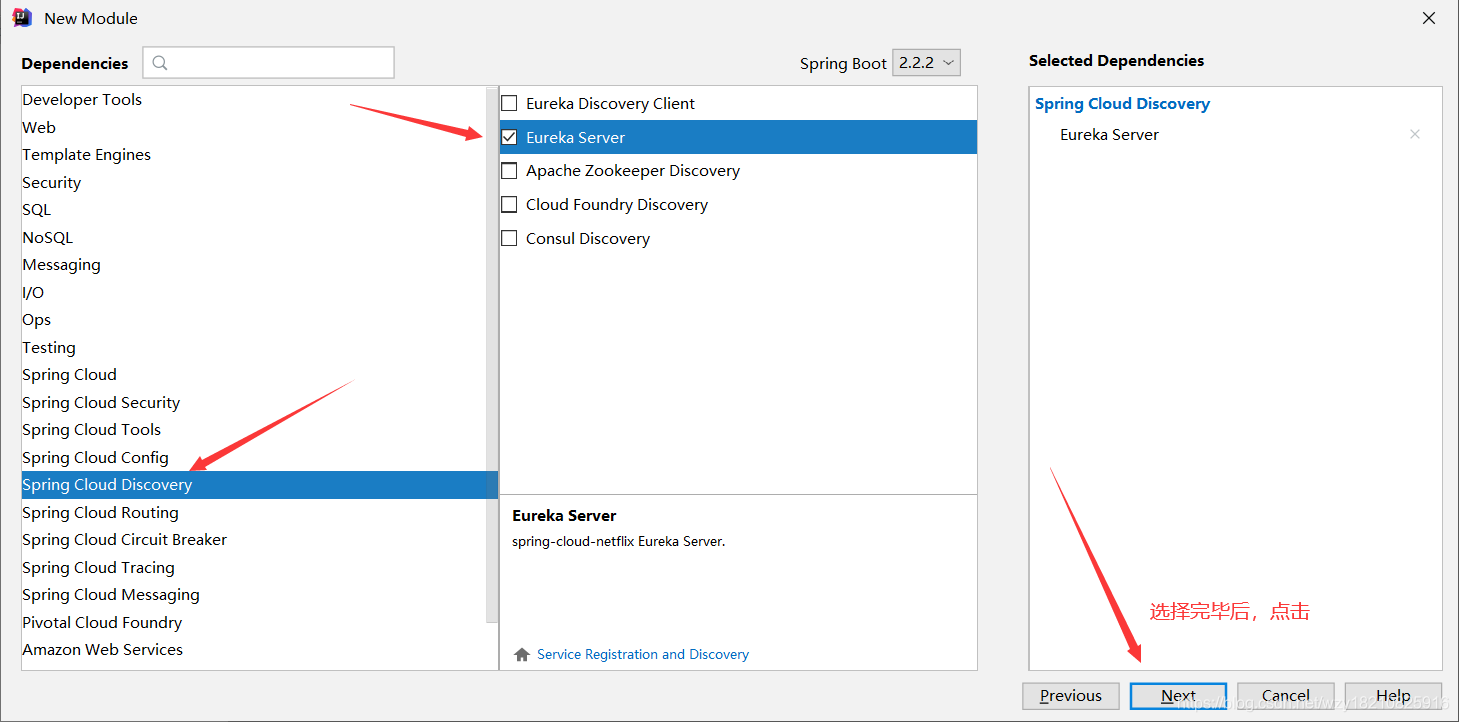Choose Spring Cloud Routing category
The image size is (1459, 722).
(x=254, y=512)
